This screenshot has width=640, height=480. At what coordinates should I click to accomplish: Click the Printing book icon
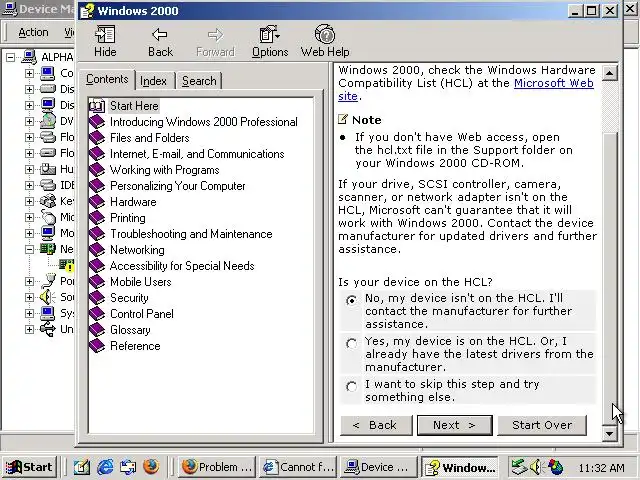97,218
